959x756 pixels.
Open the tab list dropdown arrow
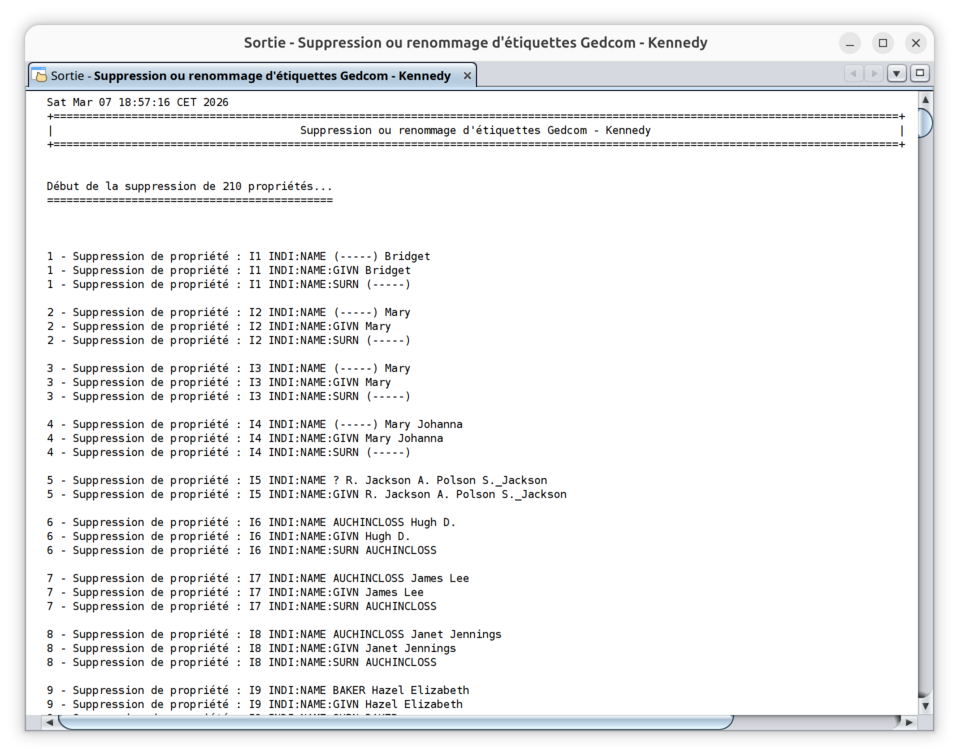[897, 74]
